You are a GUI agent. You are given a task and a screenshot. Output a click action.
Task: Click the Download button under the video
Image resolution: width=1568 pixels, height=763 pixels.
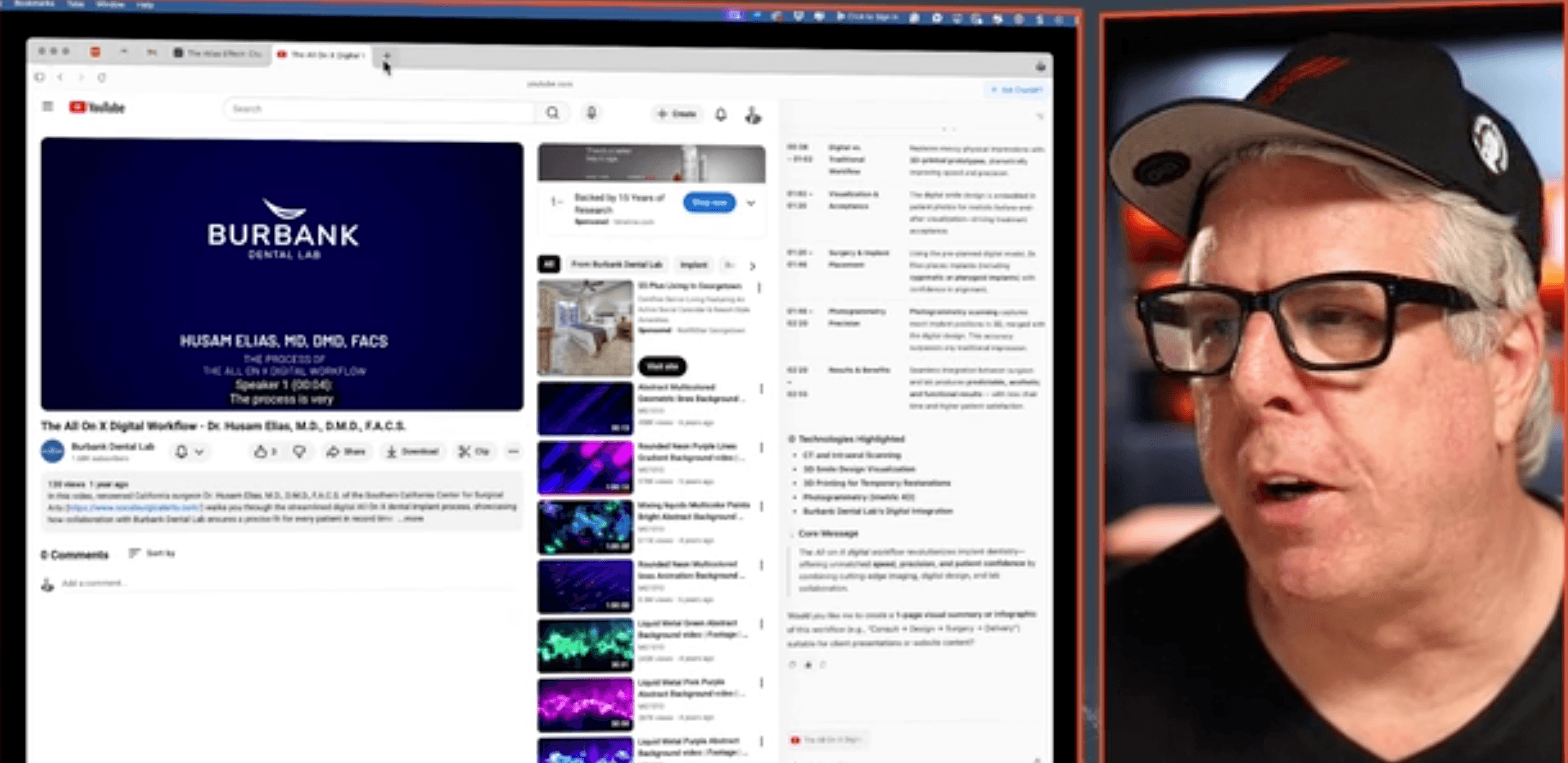(x=413, y=451)
